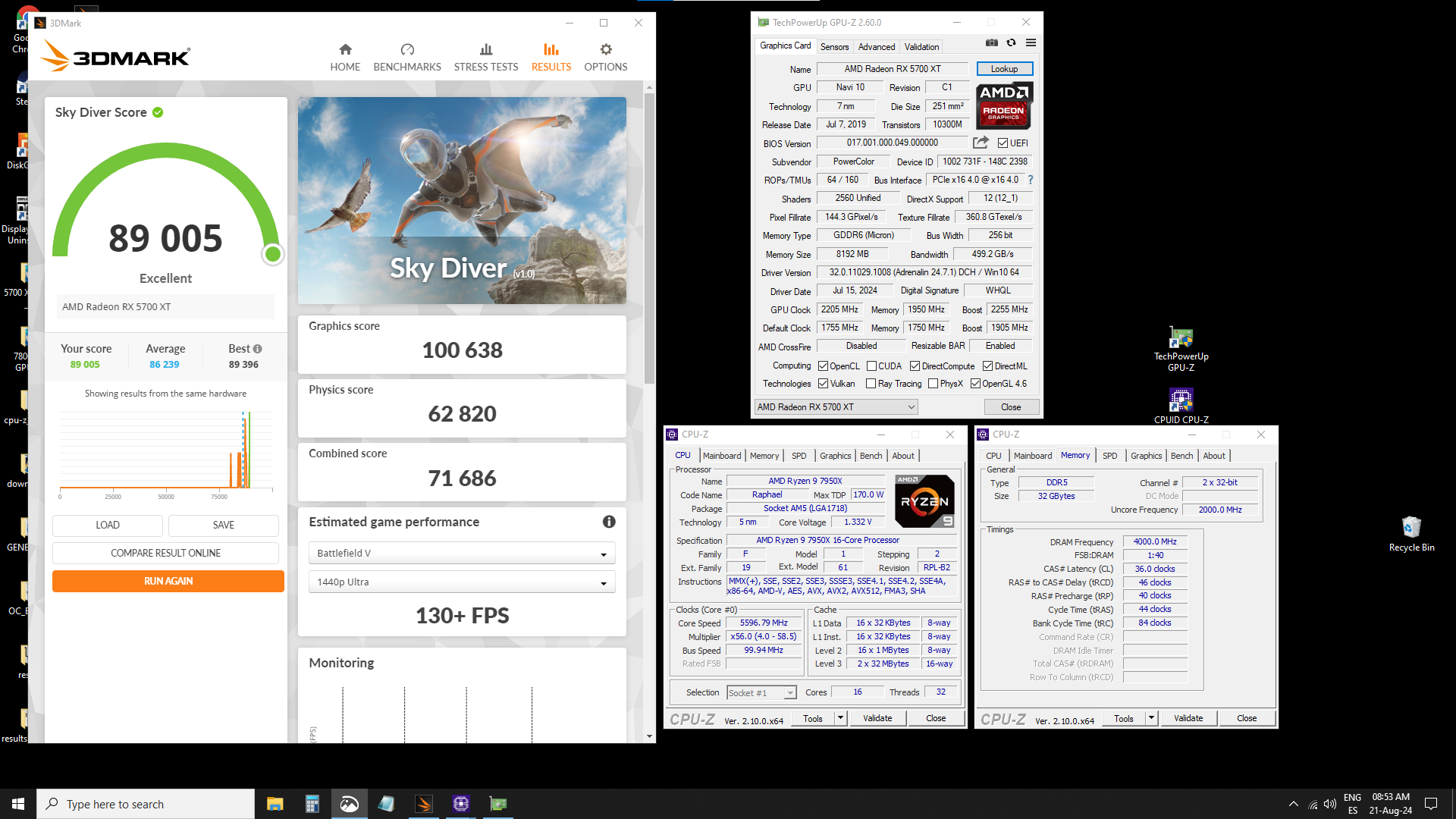Click Tools dropdown arrow in CPU-Z Memory window

(x=1151, y=718)
